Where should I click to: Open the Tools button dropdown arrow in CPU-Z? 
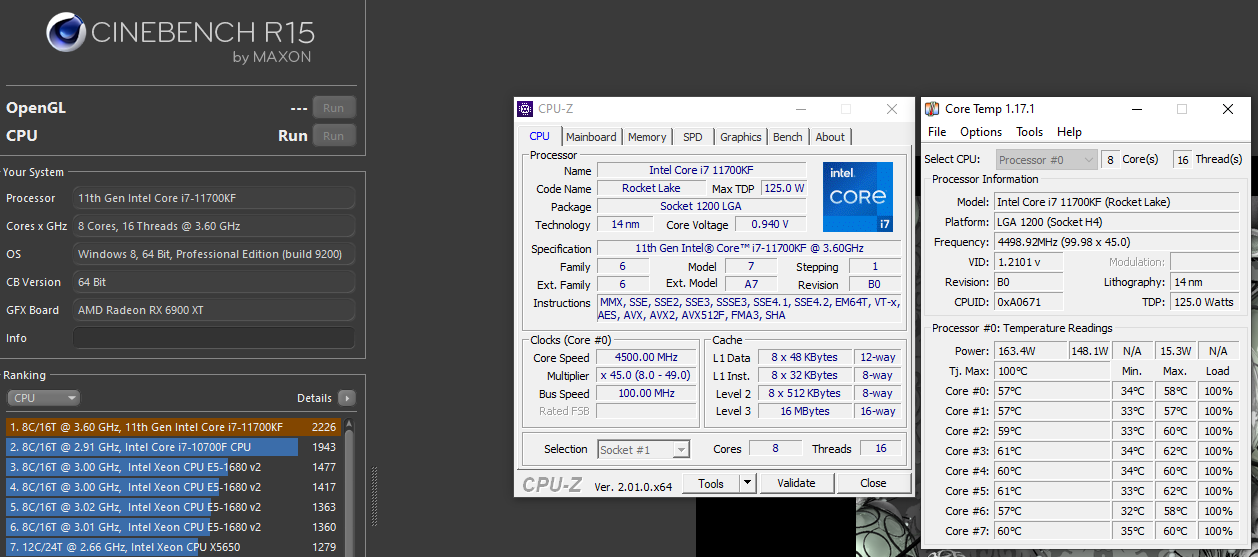click(x=746, y=483)
